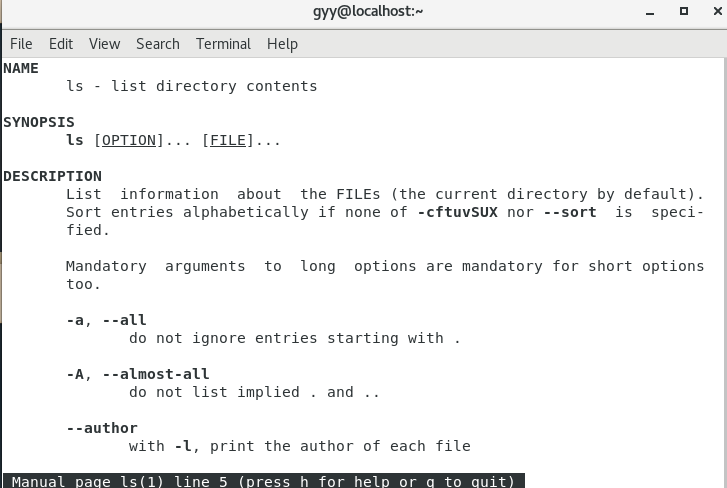
Task: Click the '-A, --almost-all' option line
Action: (x=138, y=374)
